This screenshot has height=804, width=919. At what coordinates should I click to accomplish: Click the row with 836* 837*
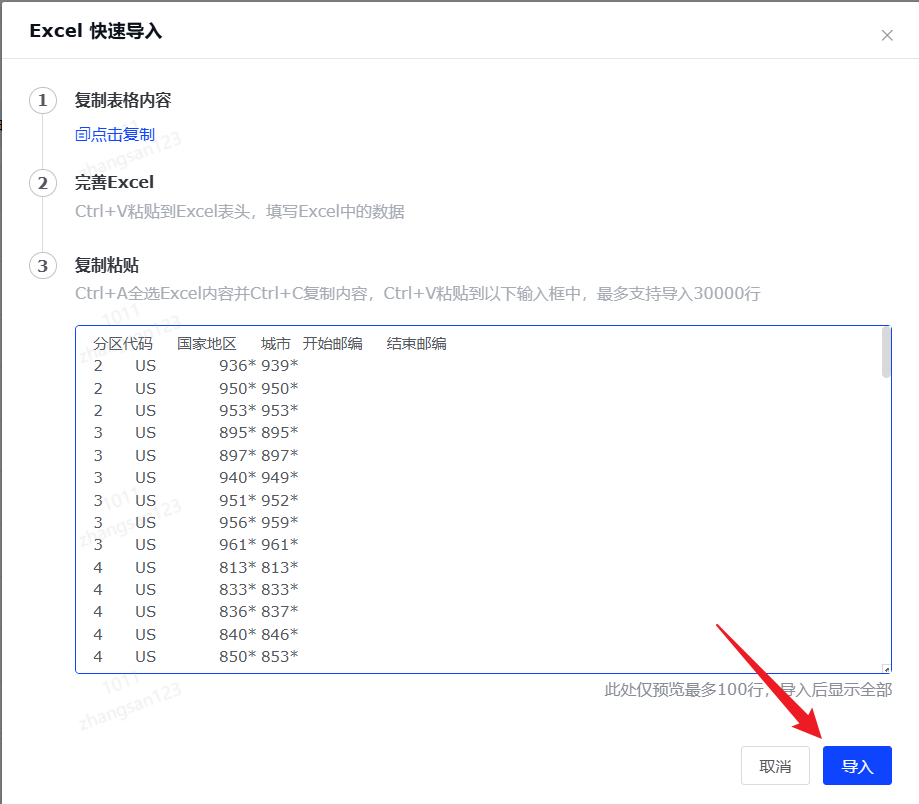(x=196, y=612)
